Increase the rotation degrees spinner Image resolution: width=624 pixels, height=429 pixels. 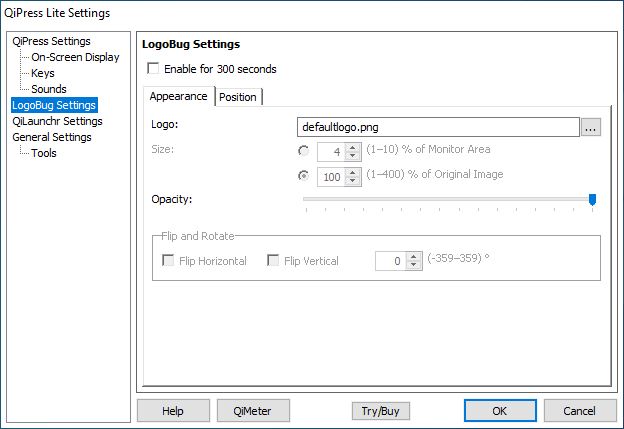(x=413, y=257)
